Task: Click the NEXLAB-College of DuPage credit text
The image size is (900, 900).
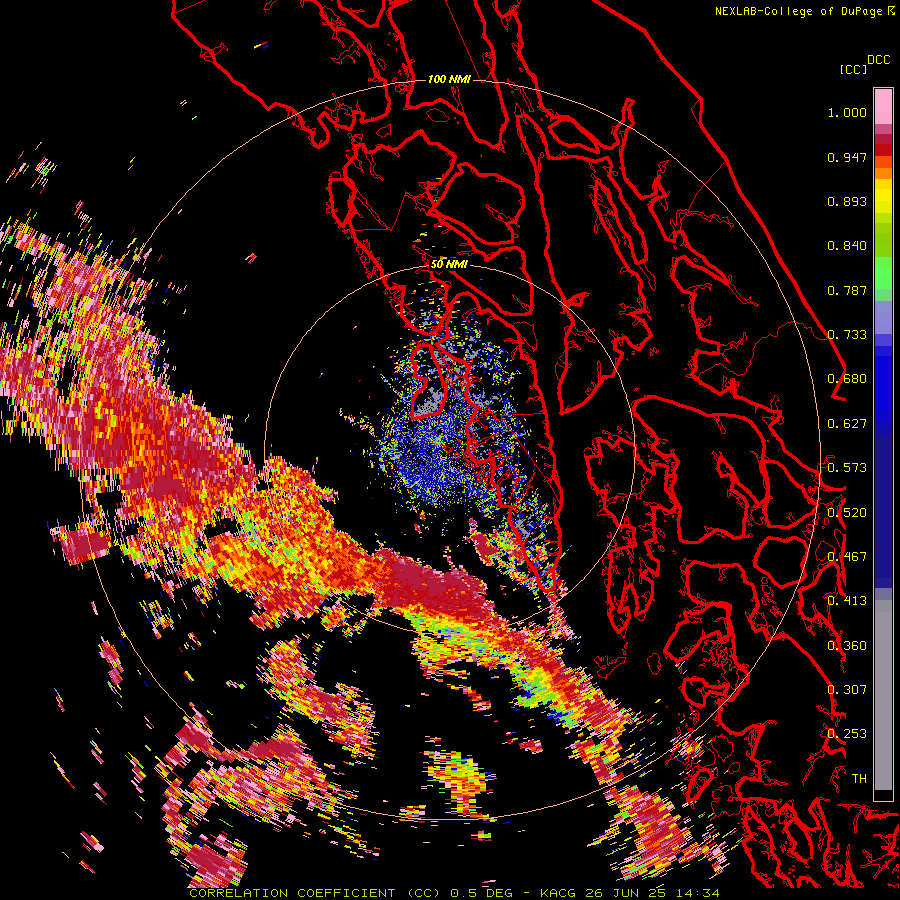Action: (x=800, y=11)
